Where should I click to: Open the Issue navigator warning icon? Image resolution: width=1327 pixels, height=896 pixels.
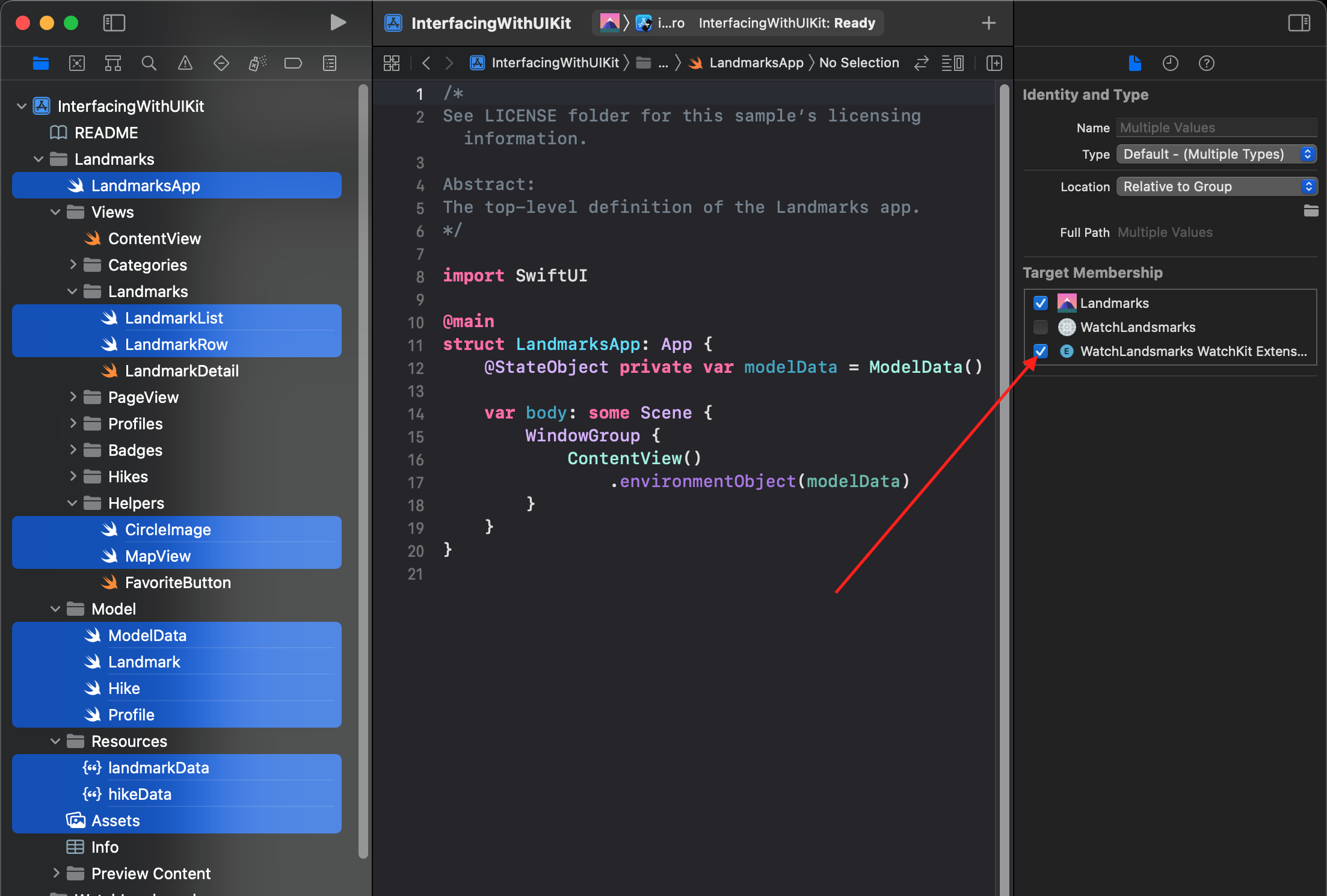[185, 63]
